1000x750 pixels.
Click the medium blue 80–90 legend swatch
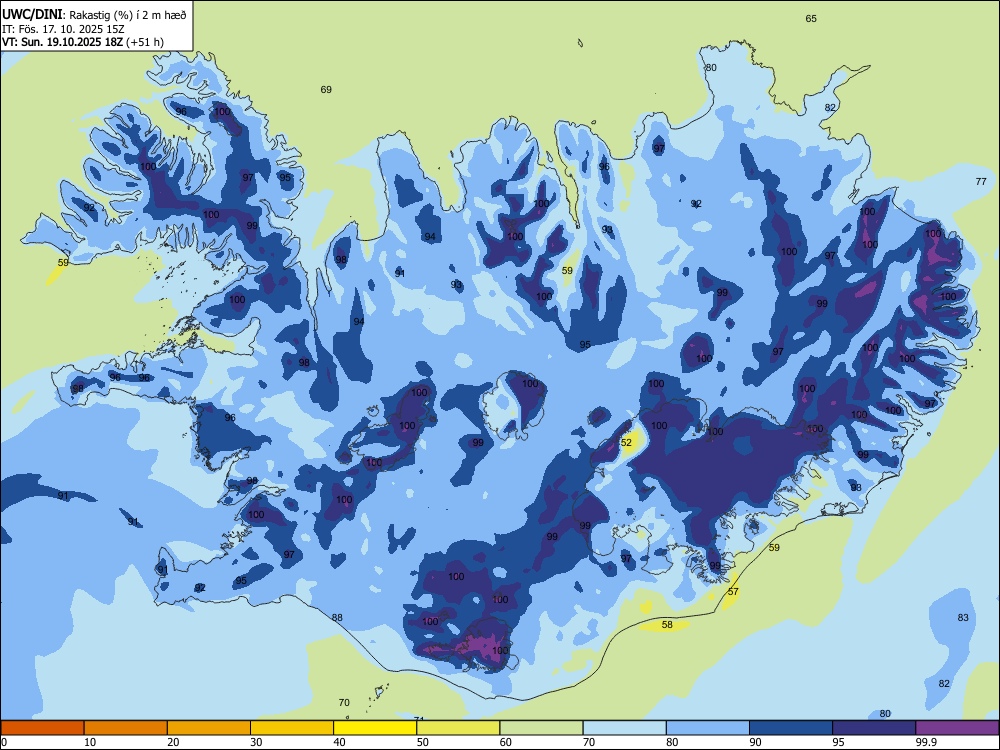(x=708, y=728)
